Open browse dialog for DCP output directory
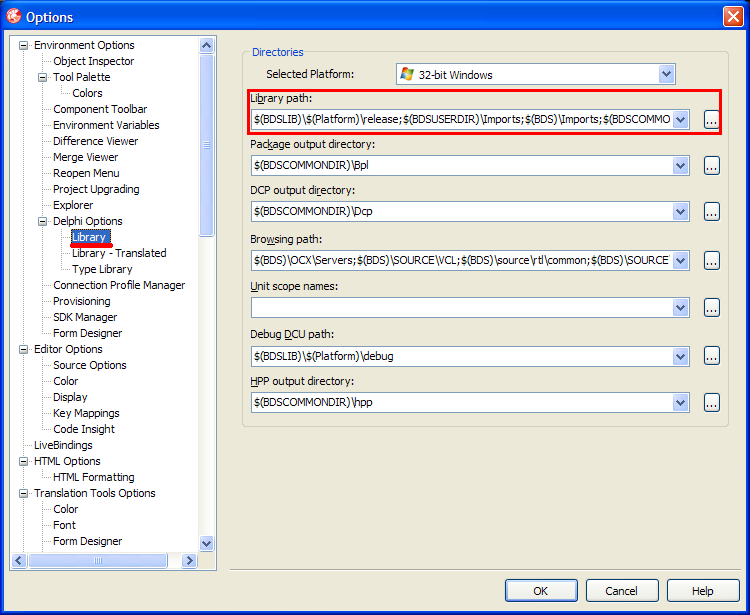 point(711,211)
